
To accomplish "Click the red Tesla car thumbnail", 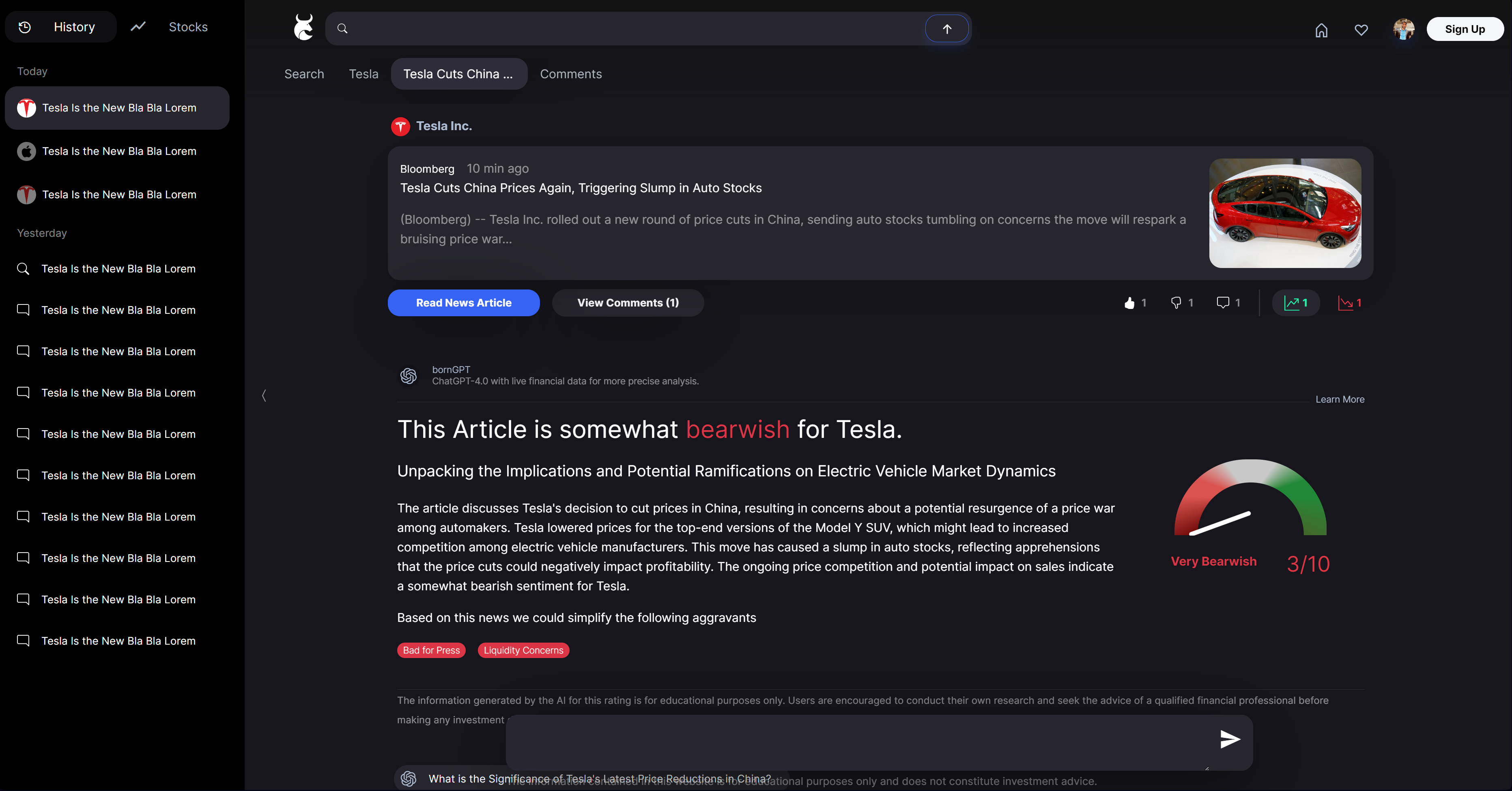I will point(1285,213).
